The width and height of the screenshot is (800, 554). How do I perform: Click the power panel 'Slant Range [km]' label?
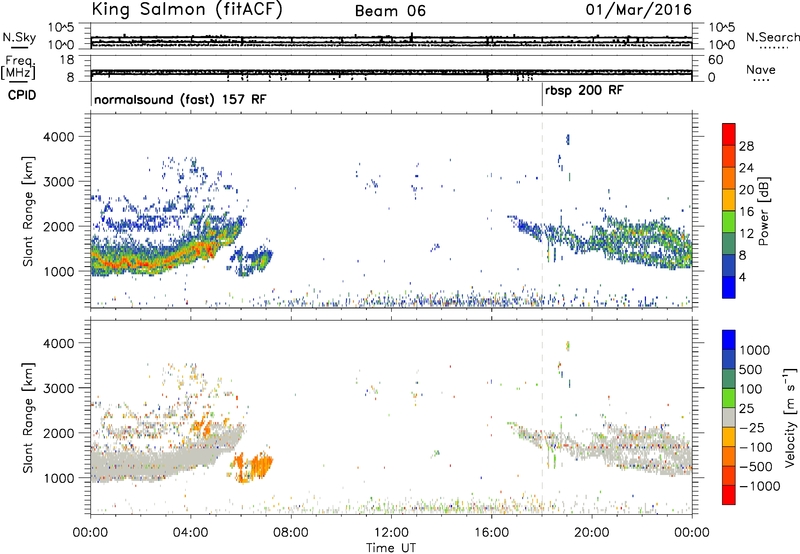[29, 211]
